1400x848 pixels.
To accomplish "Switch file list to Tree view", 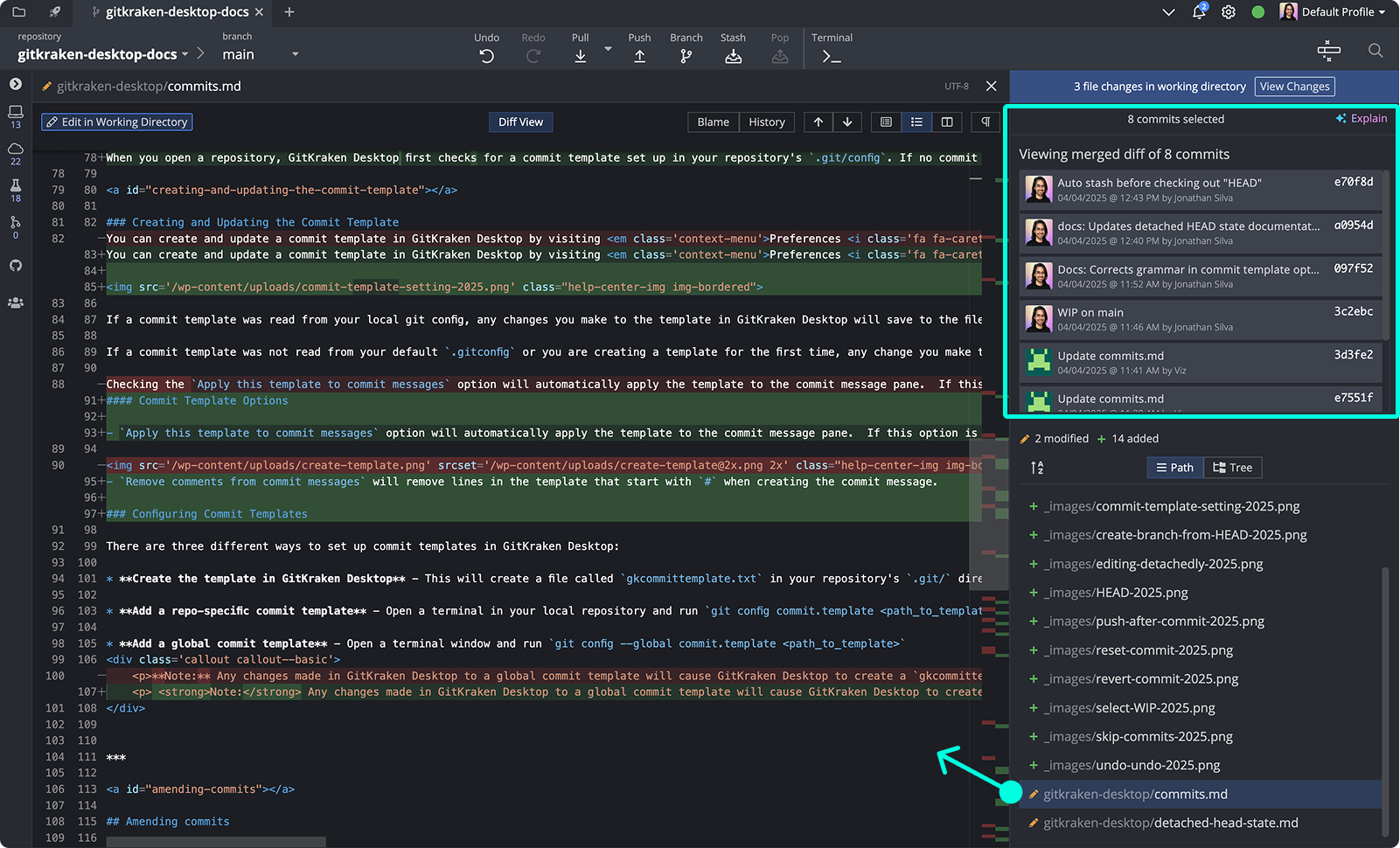I will [x=1232, y=468].
